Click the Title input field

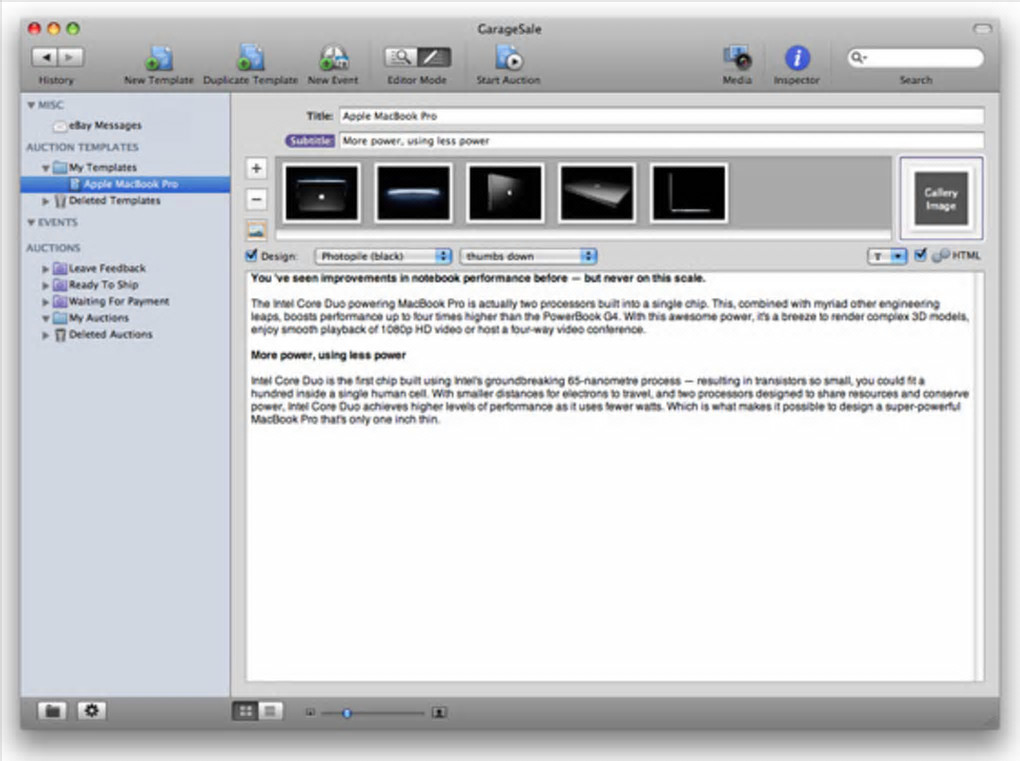pos(661,116)
